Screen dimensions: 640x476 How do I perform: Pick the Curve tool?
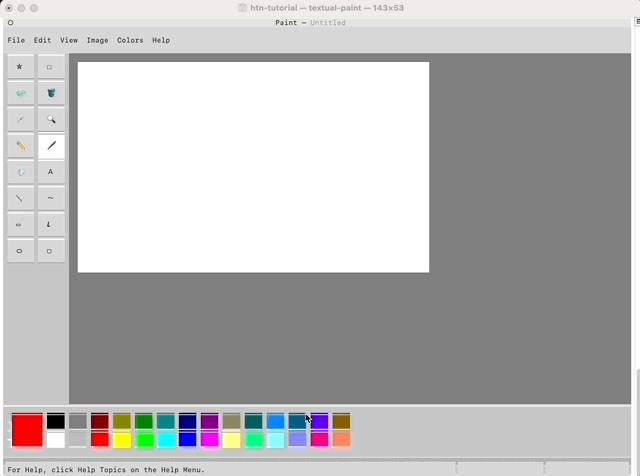[x=50, y=198]
